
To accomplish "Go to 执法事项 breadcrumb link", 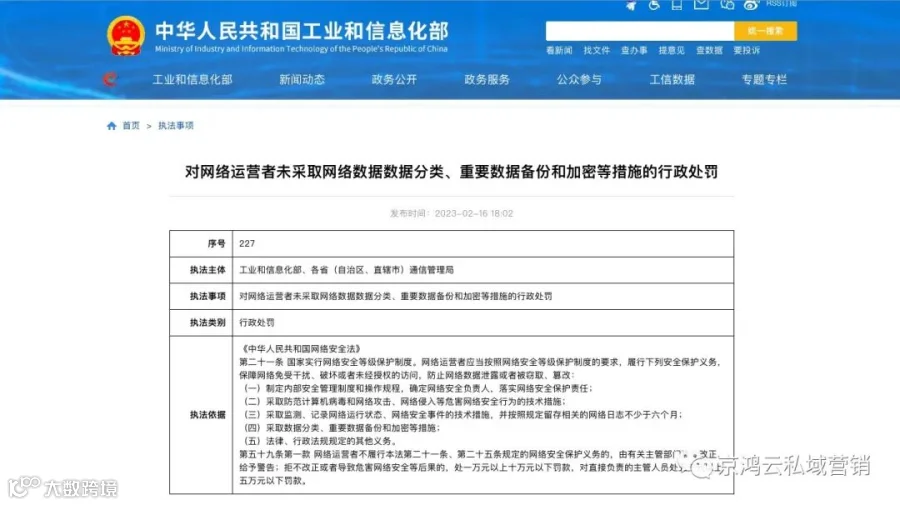I will pos(176,126).
